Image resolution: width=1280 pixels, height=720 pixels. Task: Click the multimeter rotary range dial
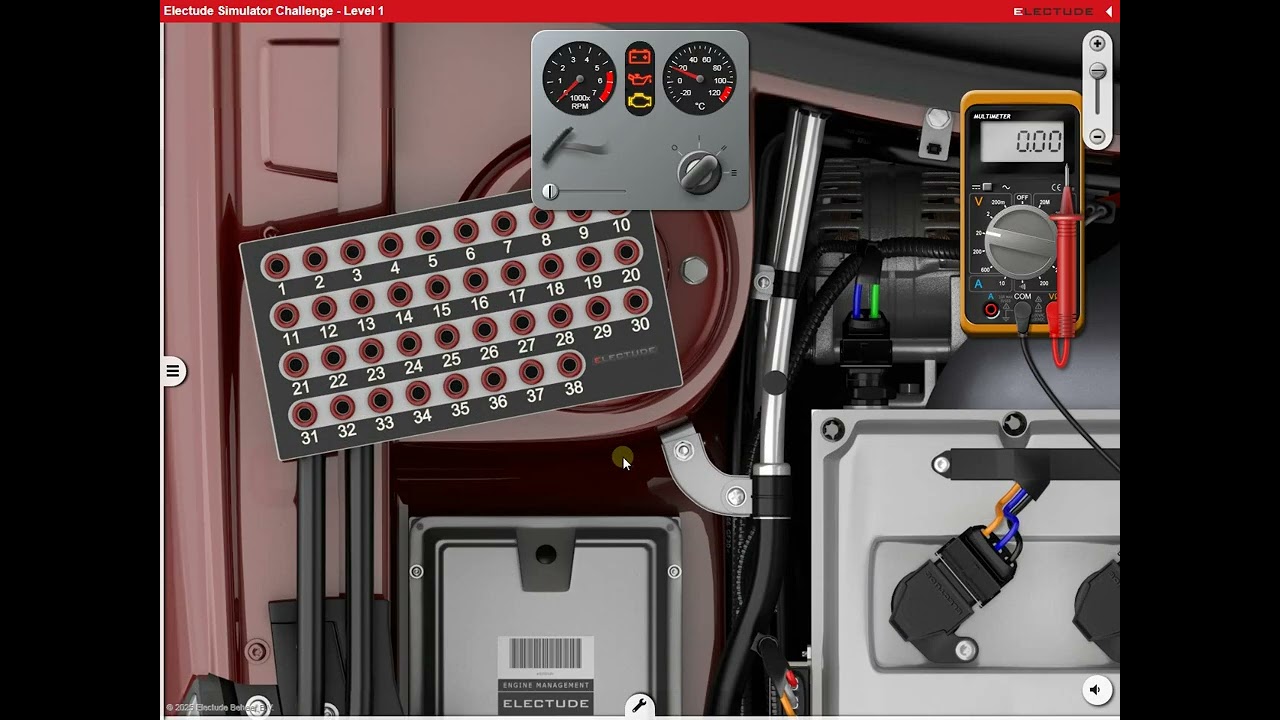pyautogui.click(x=1020, y=241)
